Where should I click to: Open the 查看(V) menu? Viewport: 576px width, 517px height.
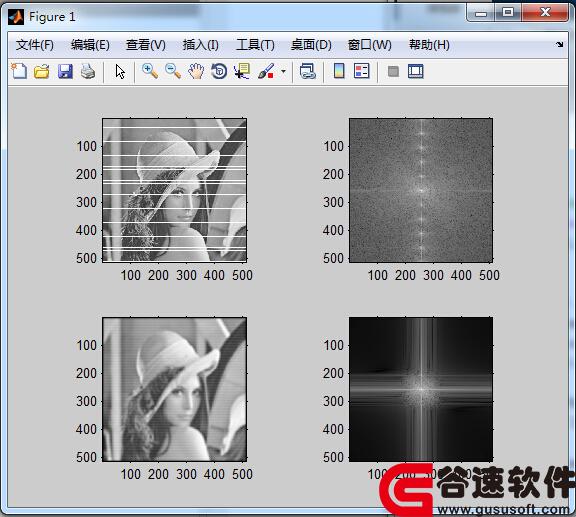pos(145,45)
